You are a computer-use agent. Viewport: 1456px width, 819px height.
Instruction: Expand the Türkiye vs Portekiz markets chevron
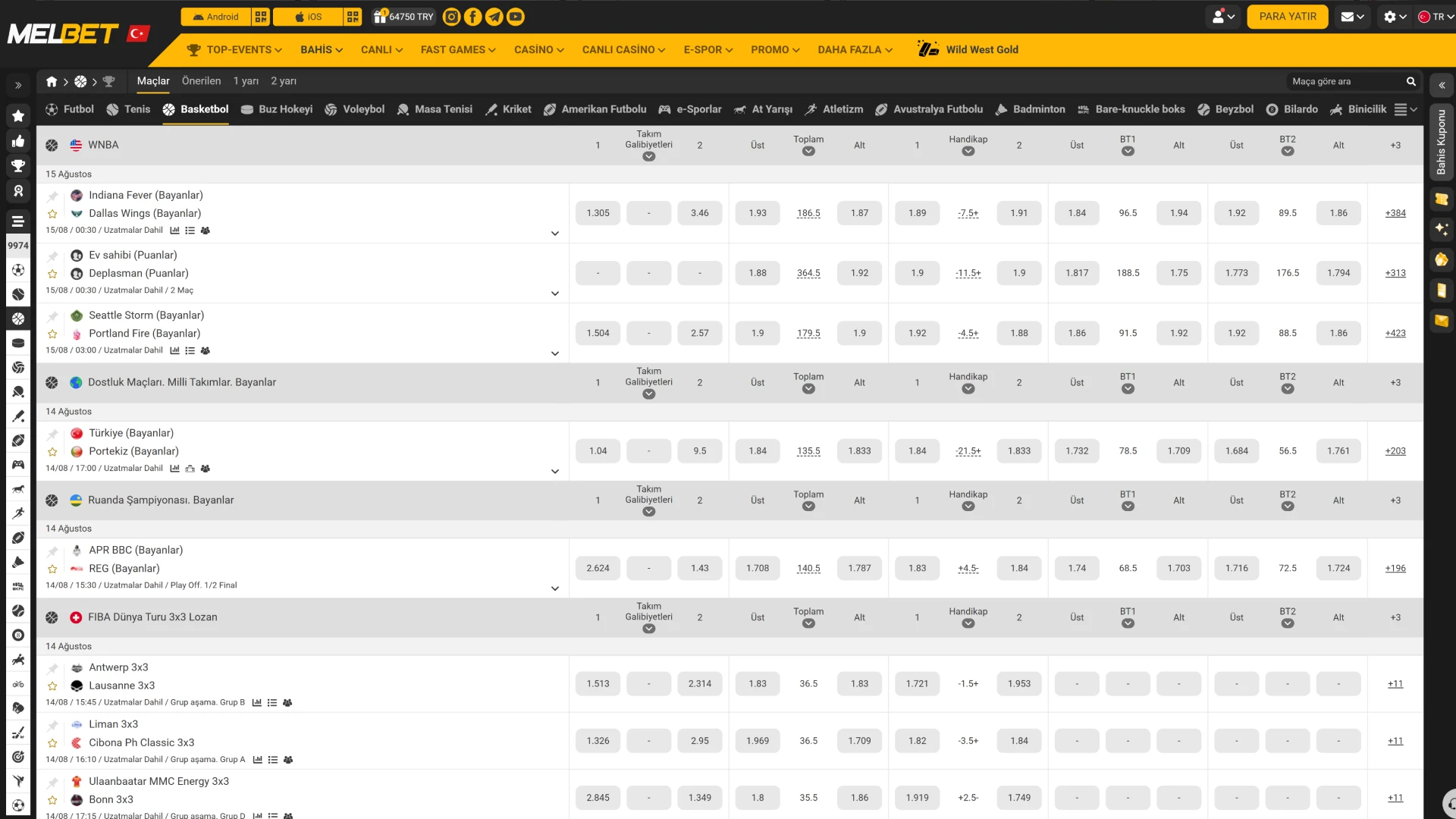coord(555,472)
